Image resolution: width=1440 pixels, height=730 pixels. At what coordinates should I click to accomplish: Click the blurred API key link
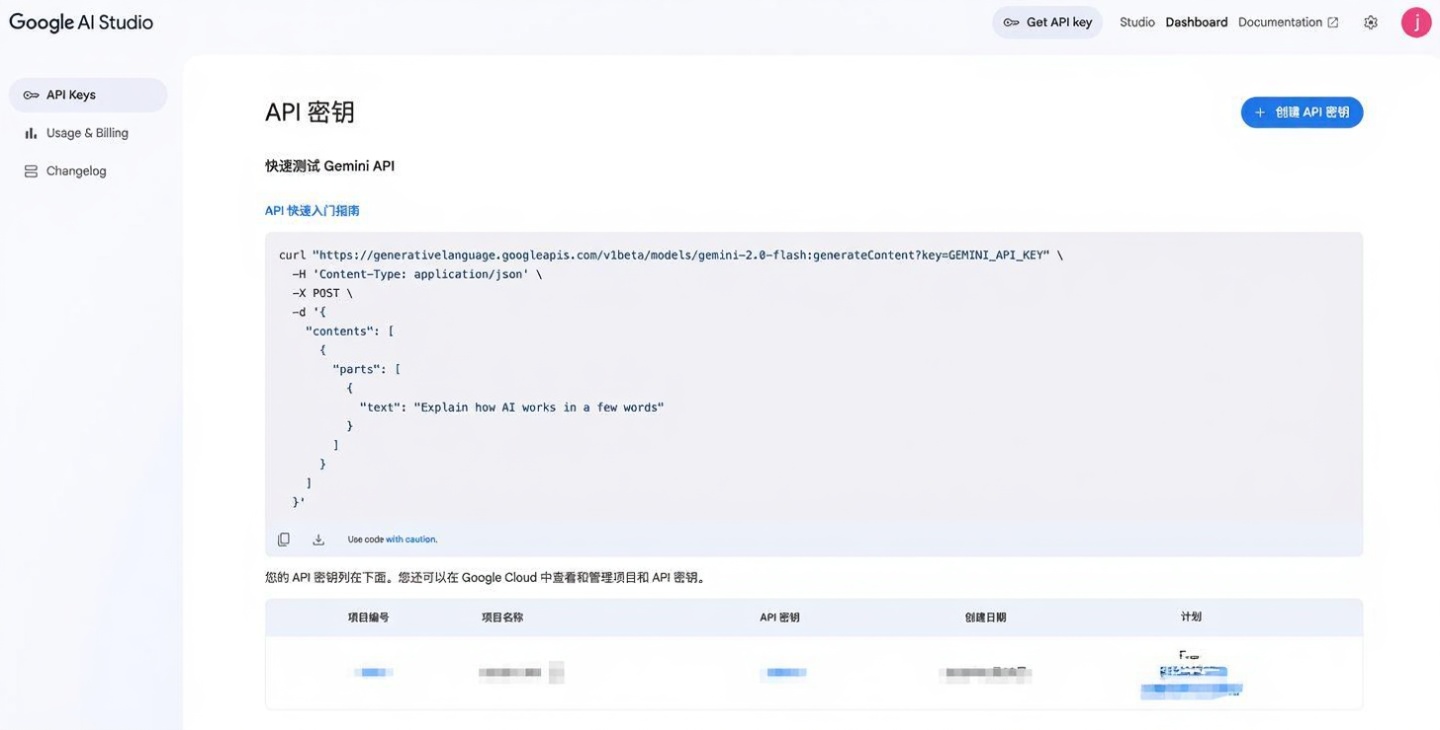click(782, 672)
